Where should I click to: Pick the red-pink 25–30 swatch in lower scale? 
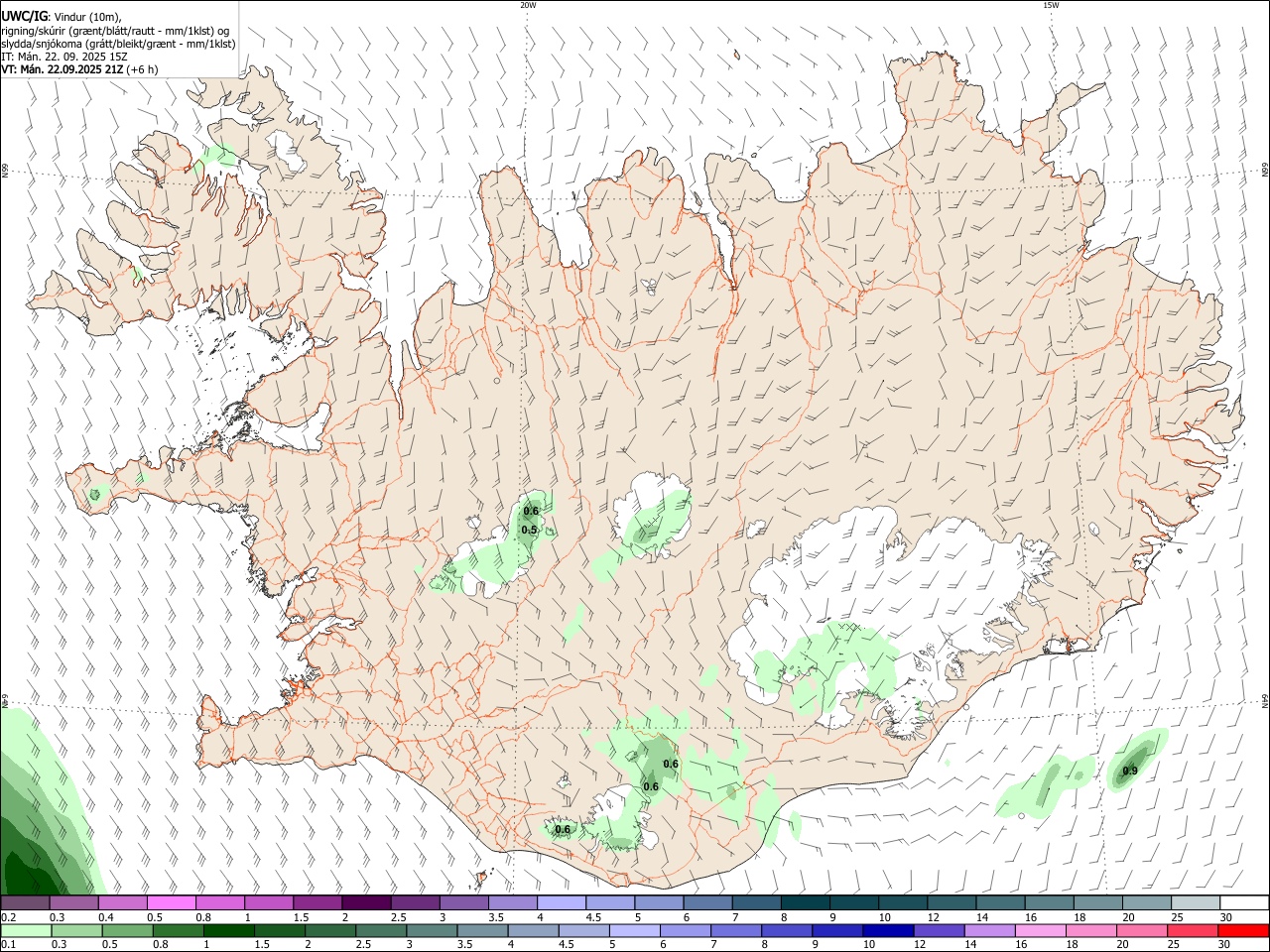tap(1192, 930)
